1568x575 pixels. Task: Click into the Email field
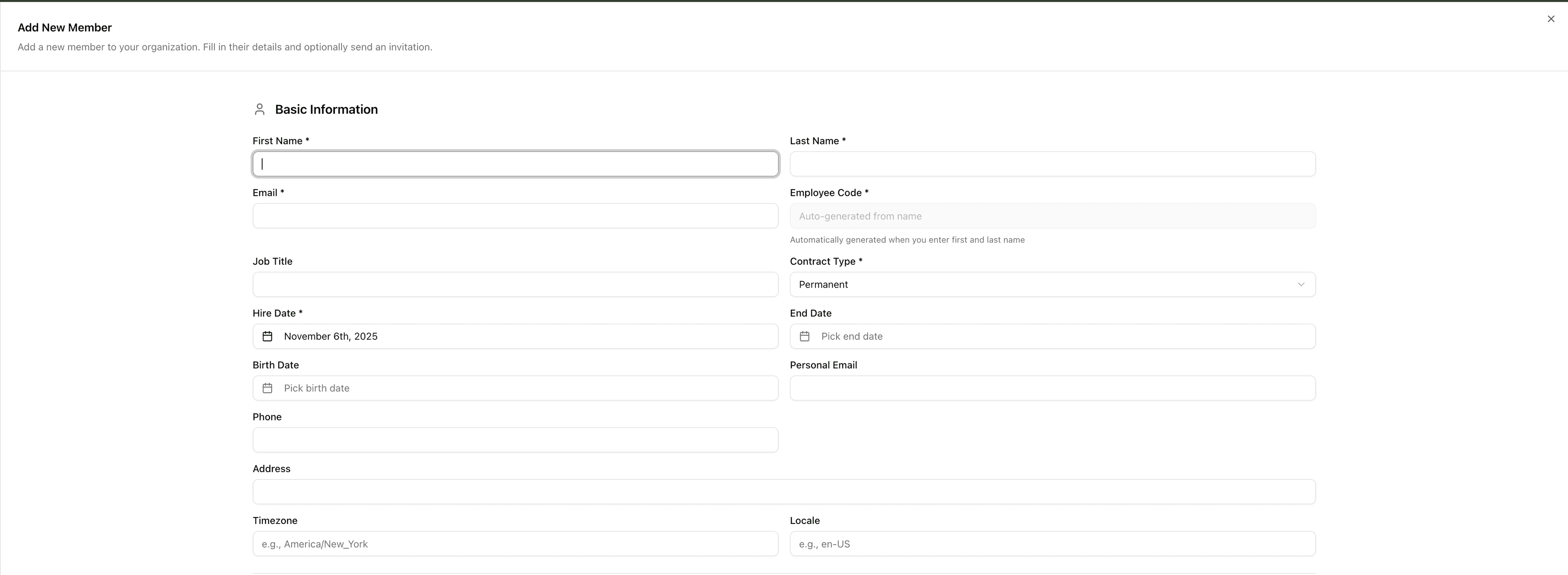click(x=515, y=216)
